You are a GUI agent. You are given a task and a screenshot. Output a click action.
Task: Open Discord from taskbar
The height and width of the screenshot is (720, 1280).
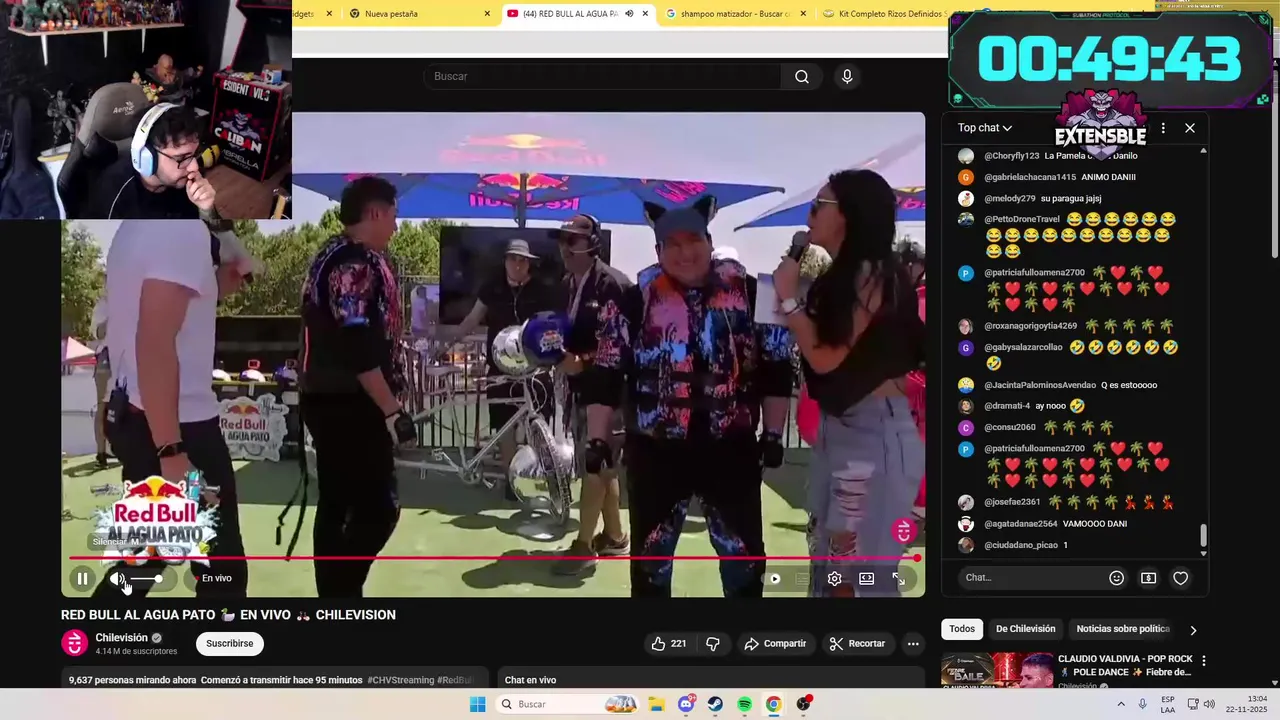coord(686,704)
